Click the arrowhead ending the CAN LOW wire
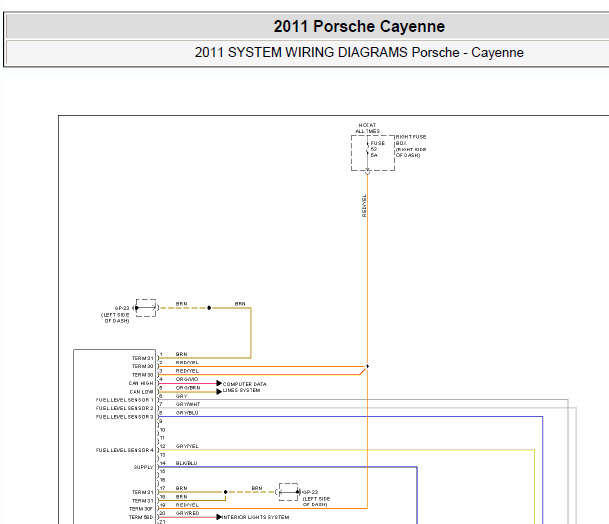The height and width of the screenshot is (524, 609). [219, 392]
